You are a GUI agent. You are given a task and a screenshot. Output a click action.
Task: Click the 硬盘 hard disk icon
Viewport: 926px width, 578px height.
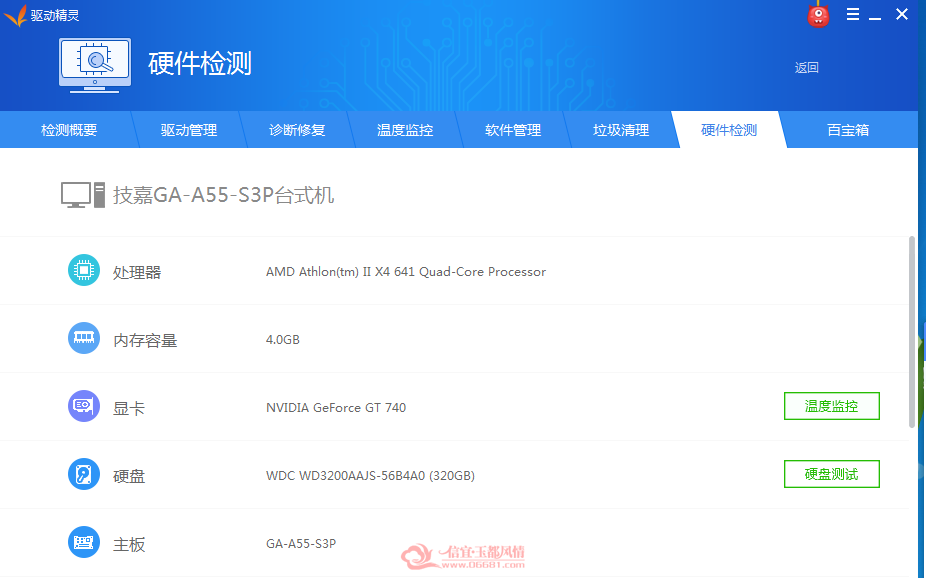(84, 474)
